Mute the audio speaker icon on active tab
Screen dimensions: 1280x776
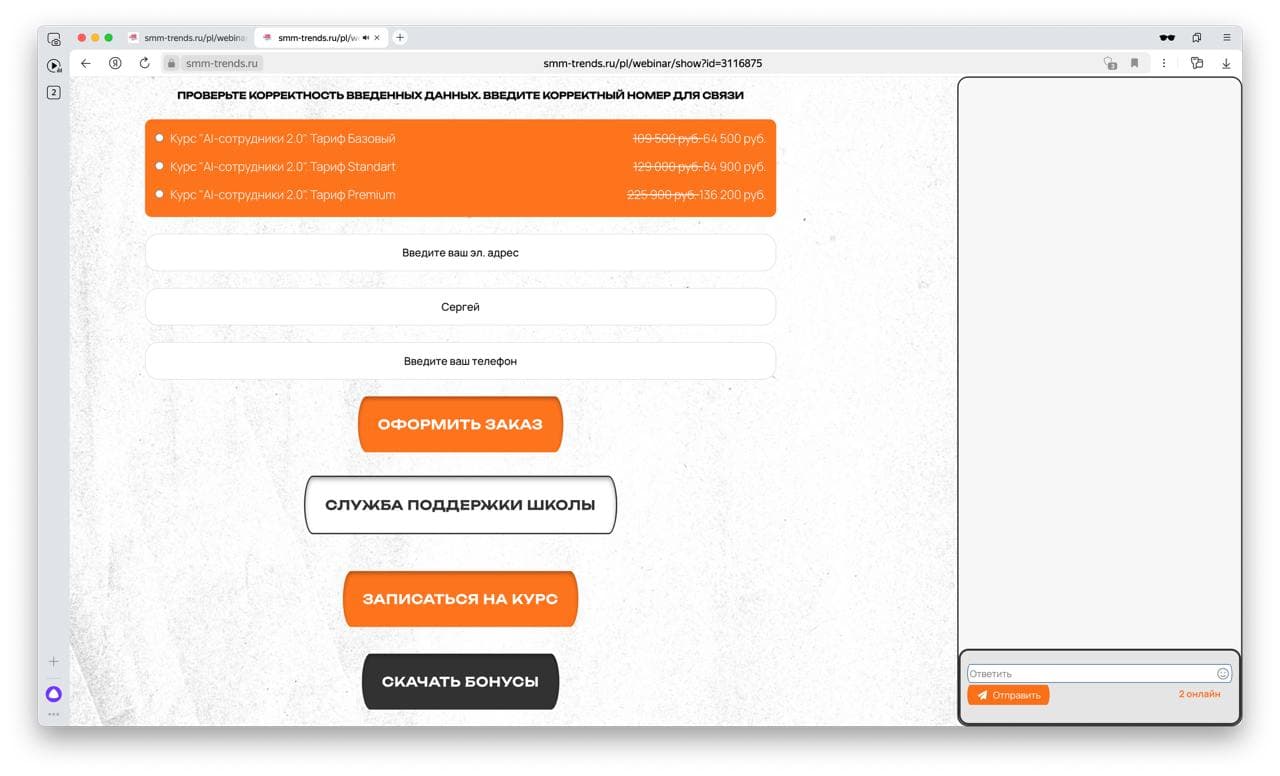[366, 37]
